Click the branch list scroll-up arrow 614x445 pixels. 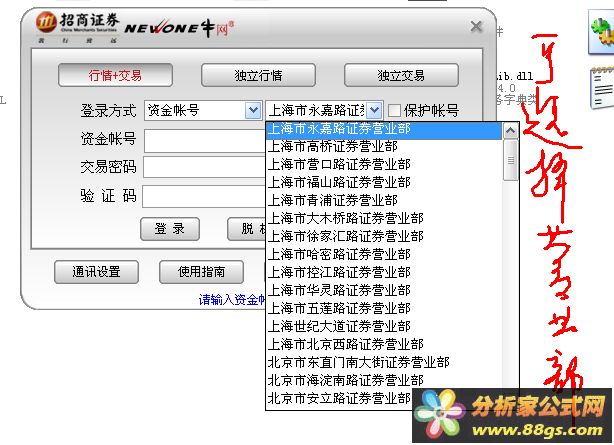coord(510,131)
